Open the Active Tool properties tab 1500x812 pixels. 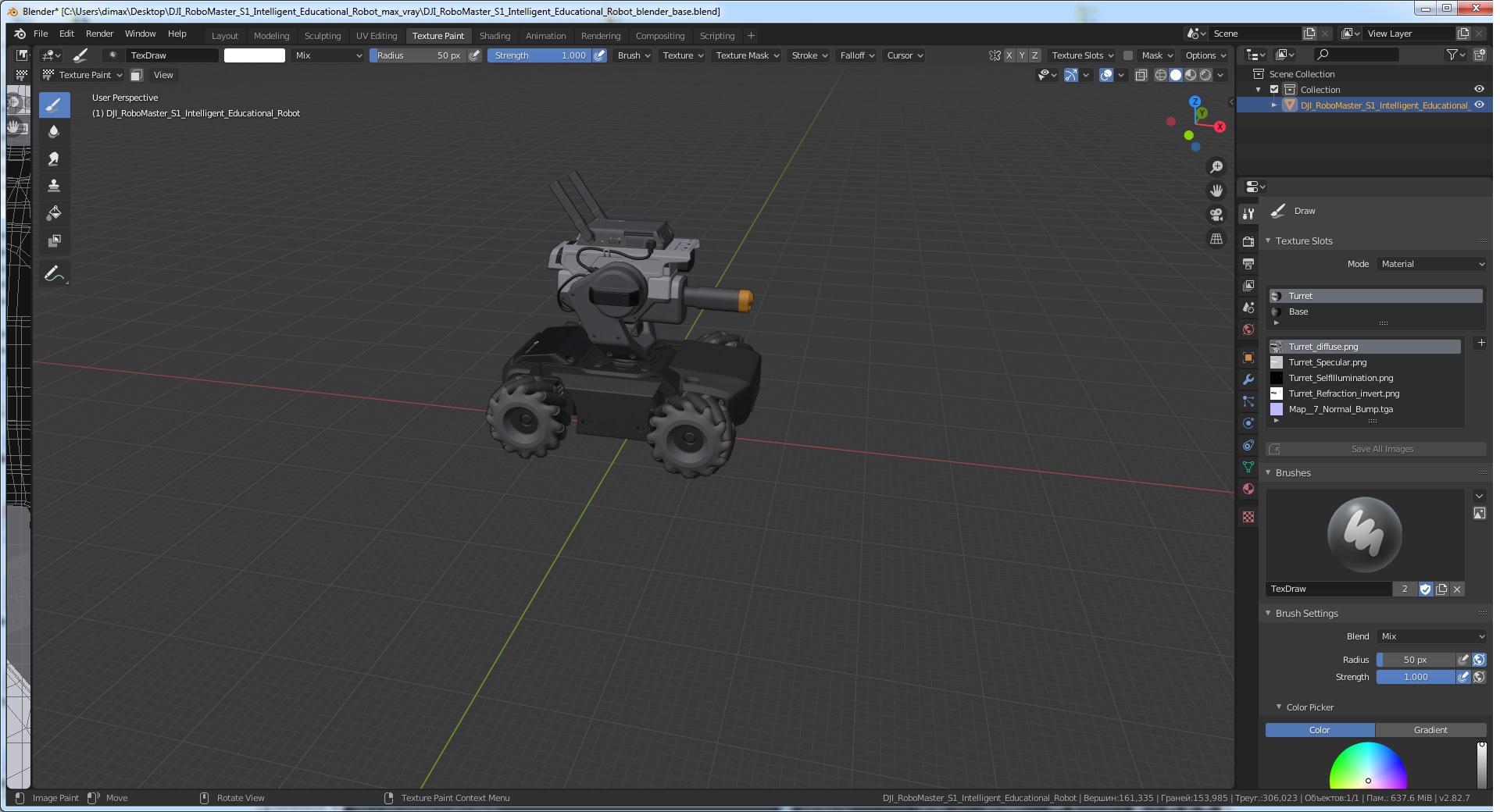click(1248, 214)
